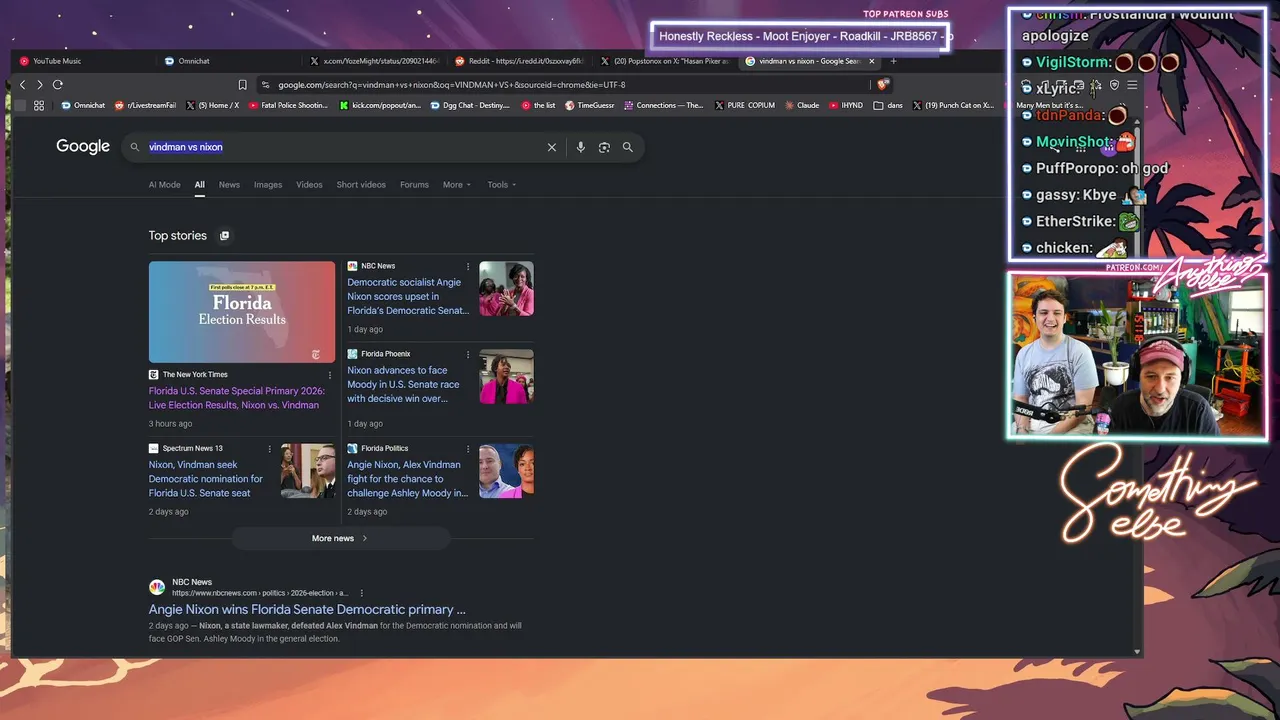Open the Fatal Police Shootin... bookmark
Viewport: 1280px width, 720px height.
coord(288,105)
